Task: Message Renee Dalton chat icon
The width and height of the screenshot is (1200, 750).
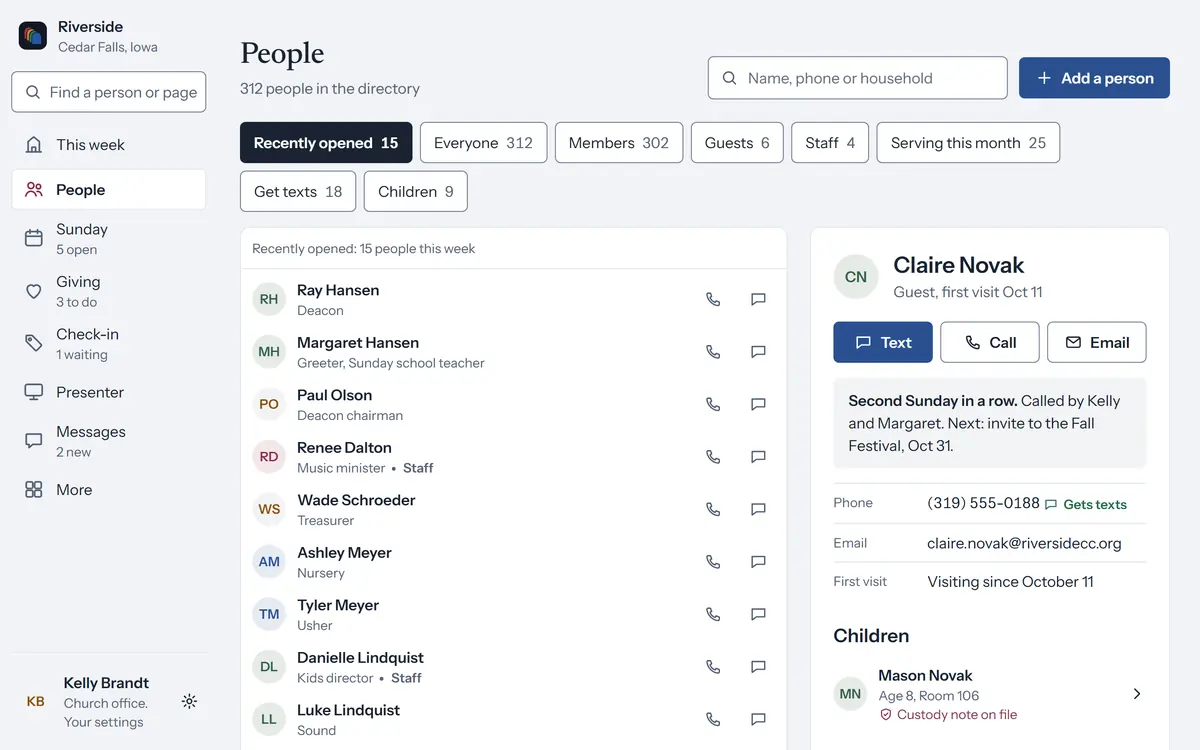Action: click(x=758, y=457)
